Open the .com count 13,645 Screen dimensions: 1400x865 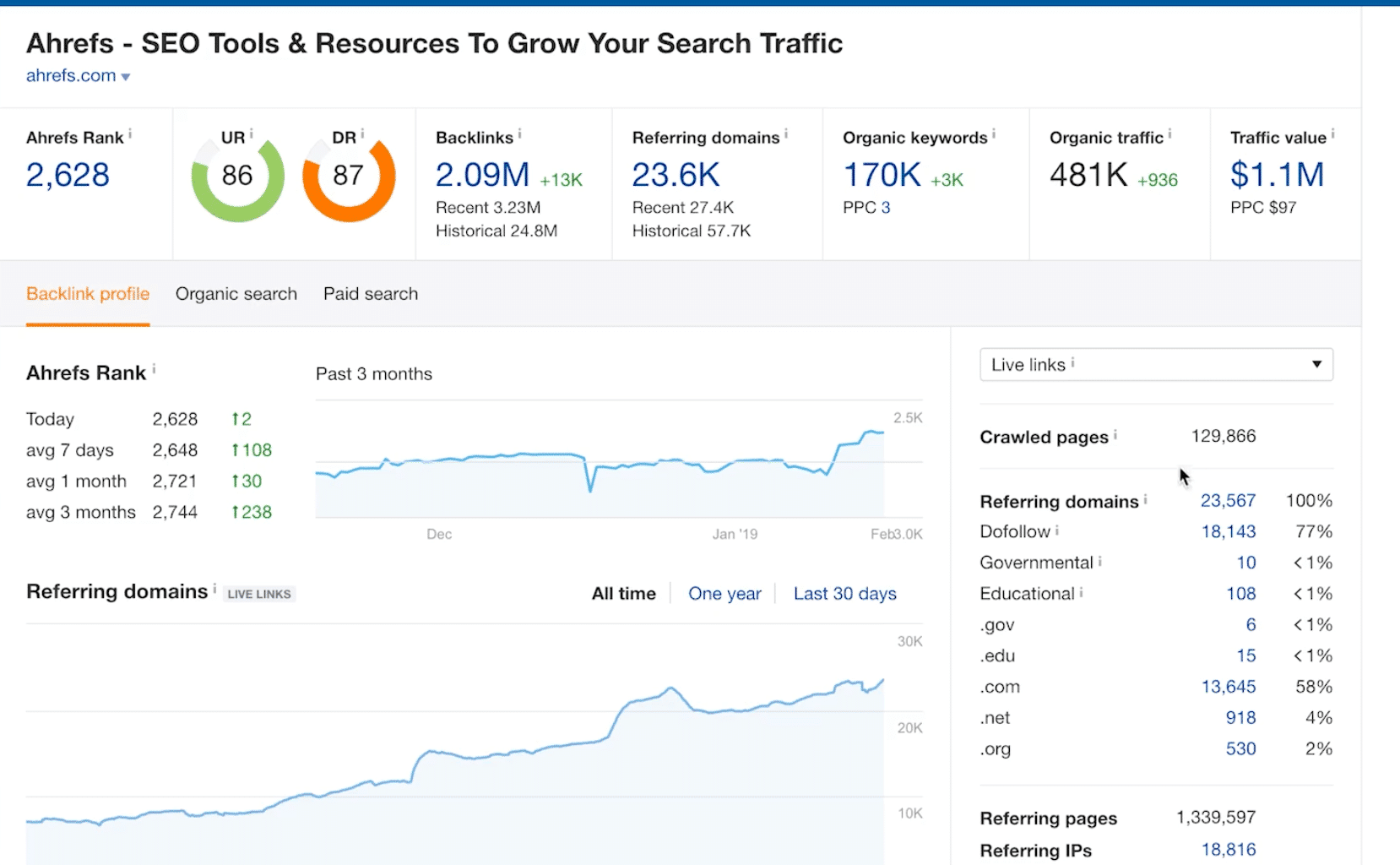[1229, 687]
